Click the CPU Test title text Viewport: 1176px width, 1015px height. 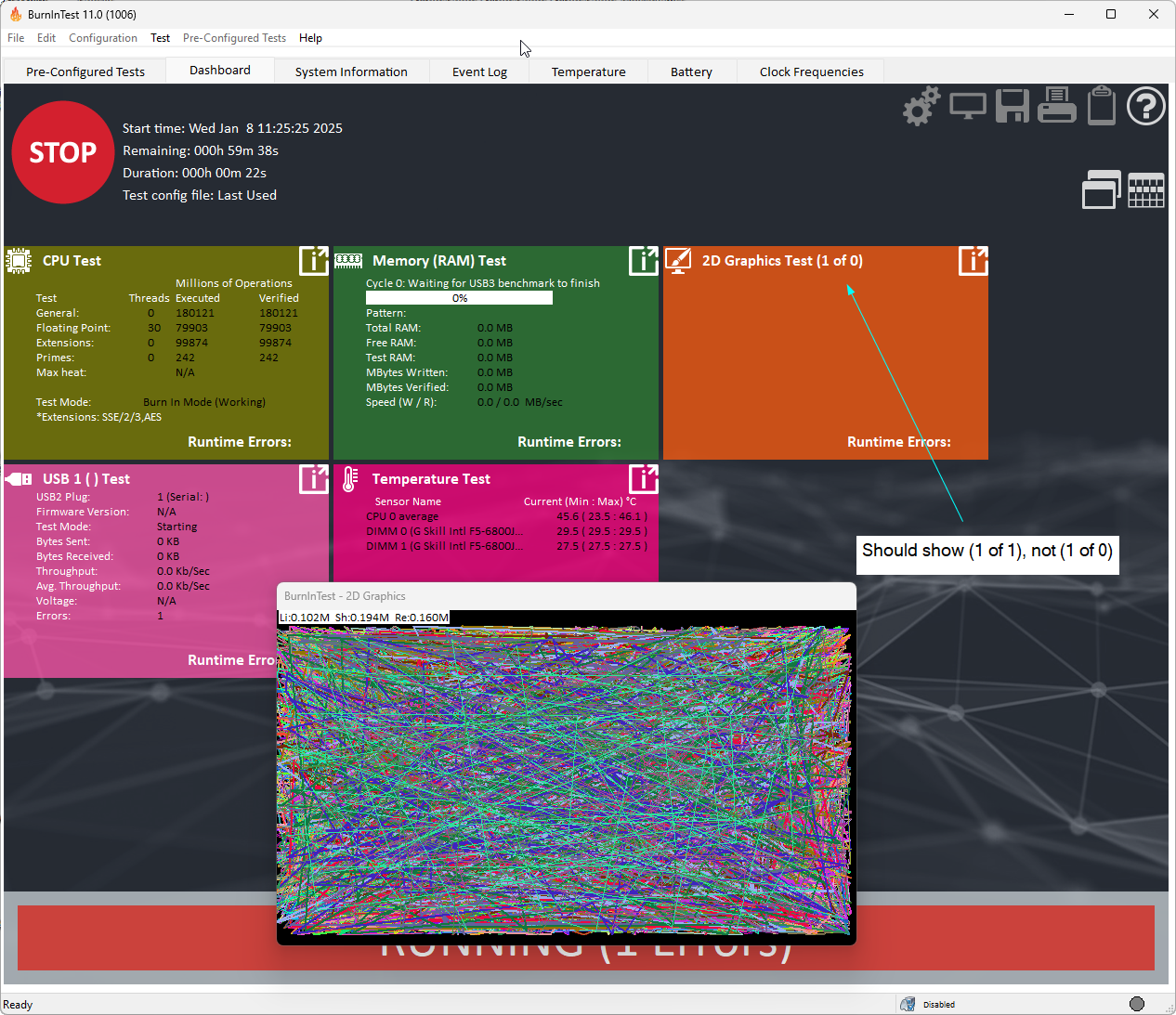point(72,261)
